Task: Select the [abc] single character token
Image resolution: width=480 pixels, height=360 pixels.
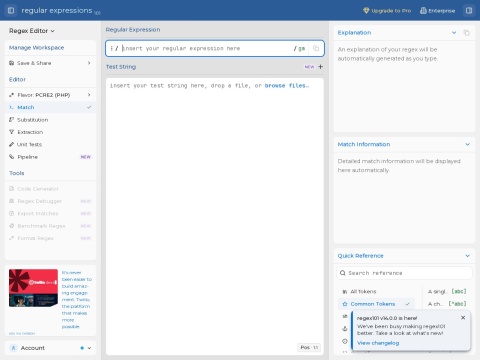Action: click(x=448, y=291)
